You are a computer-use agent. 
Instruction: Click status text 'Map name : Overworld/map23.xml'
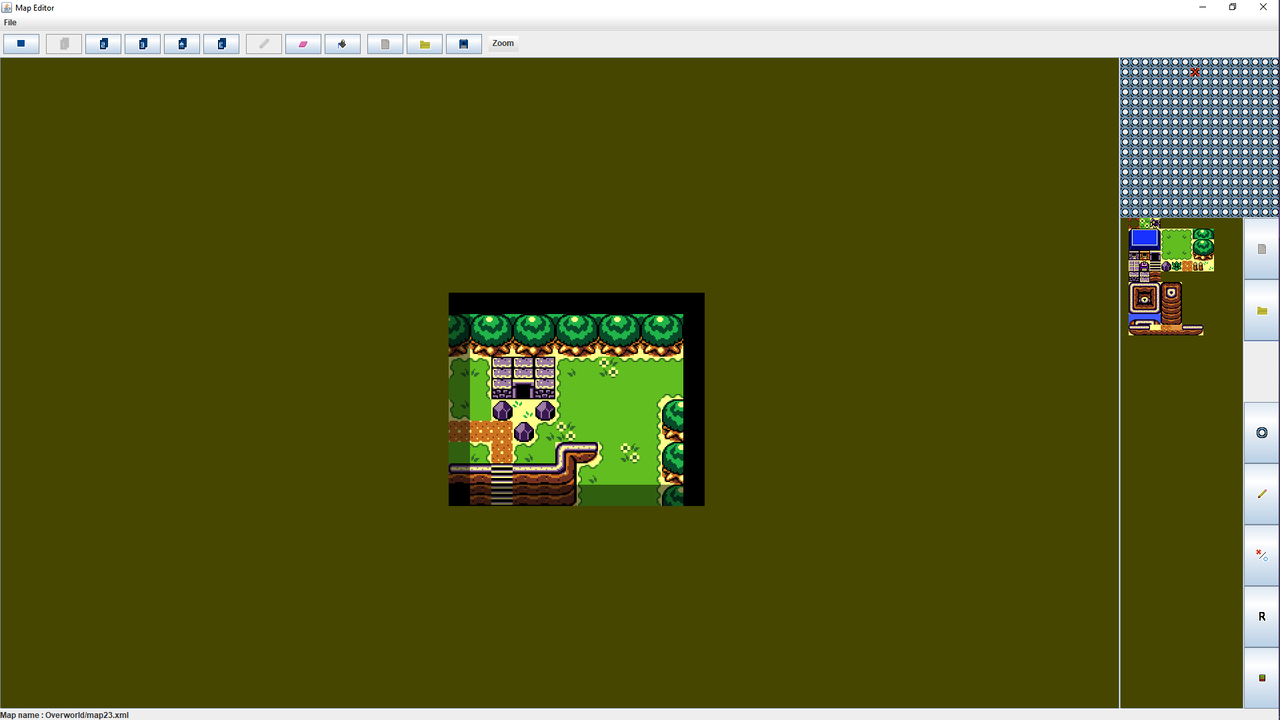click(x=65, y=715)
